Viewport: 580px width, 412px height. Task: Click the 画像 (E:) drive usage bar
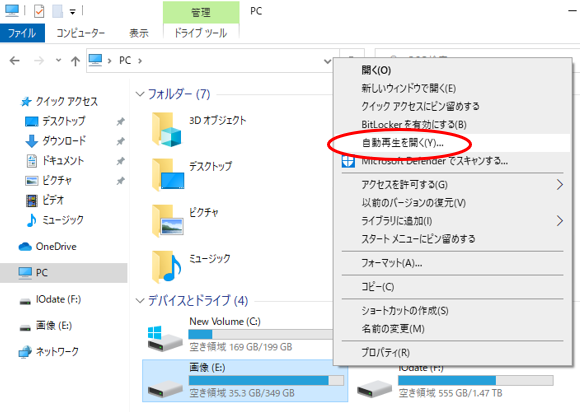point(266,381)
